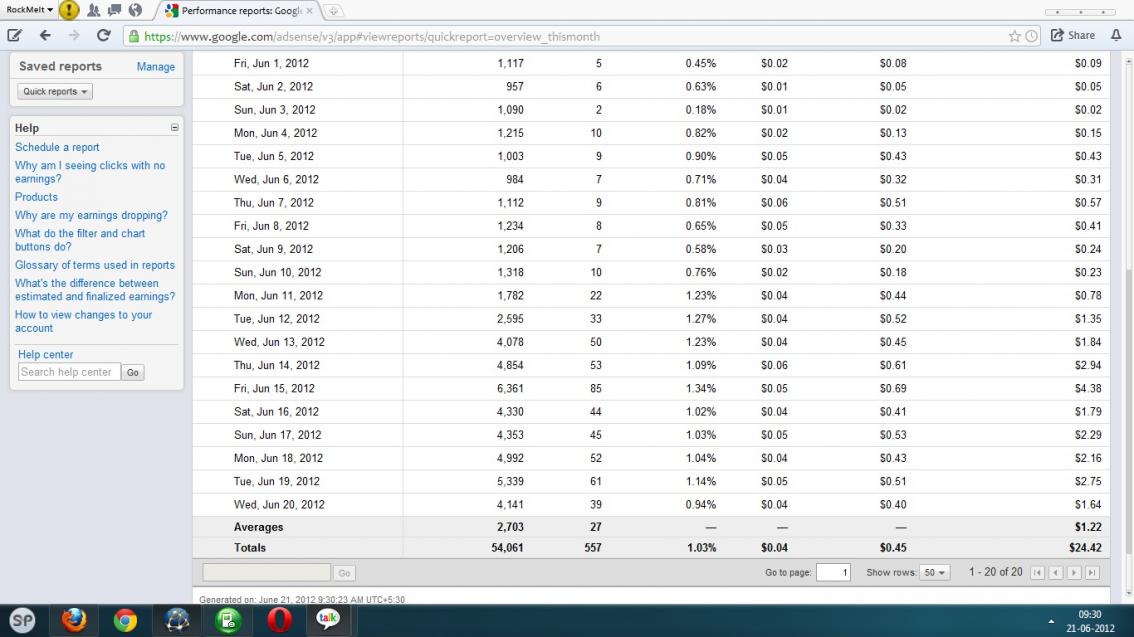Open the friends icon in RockMelt bar
This screenshot has width=1134, height=637.
[x=93, y=10]
